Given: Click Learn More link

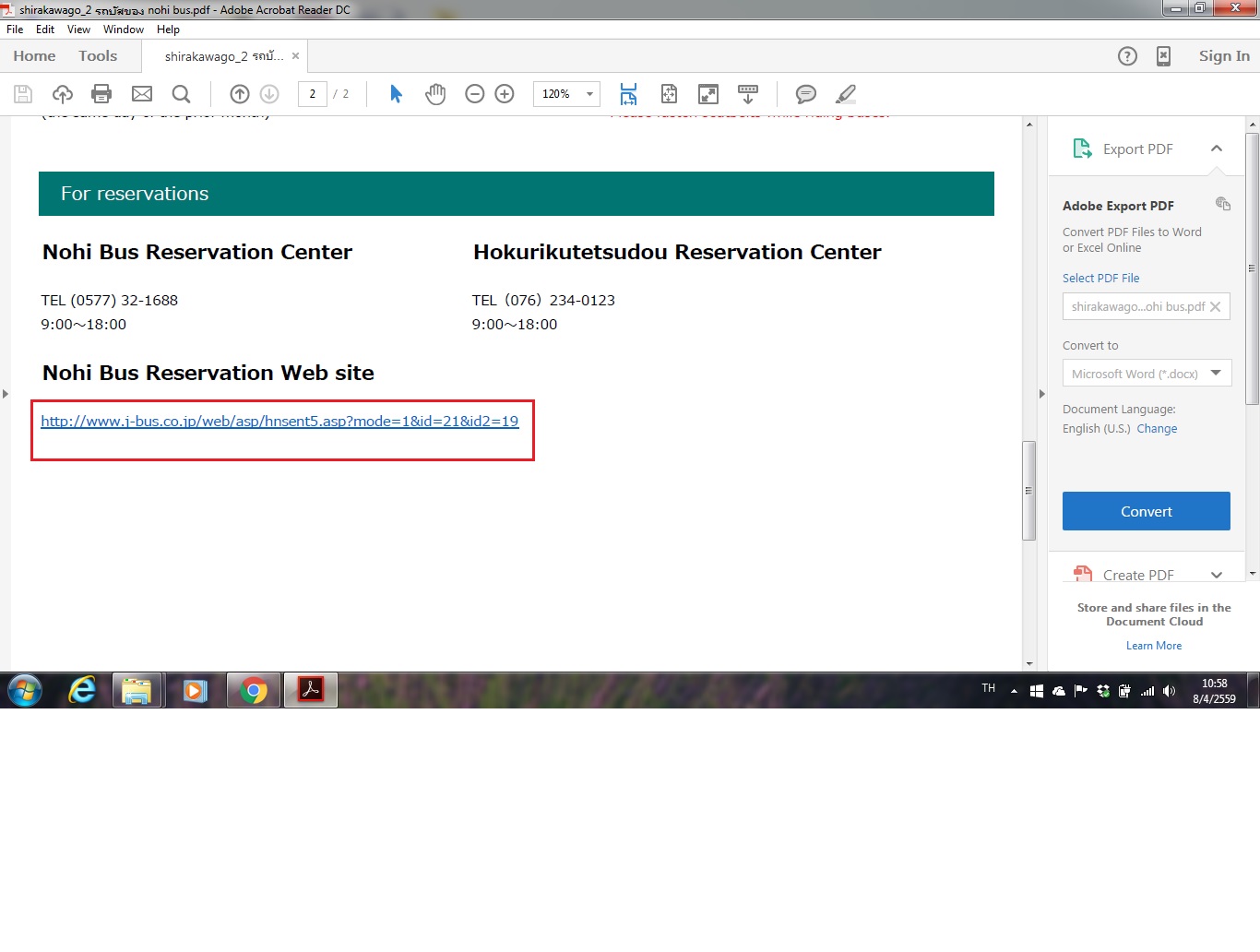Looking at the screenshot, I should tap(1154, 646).
